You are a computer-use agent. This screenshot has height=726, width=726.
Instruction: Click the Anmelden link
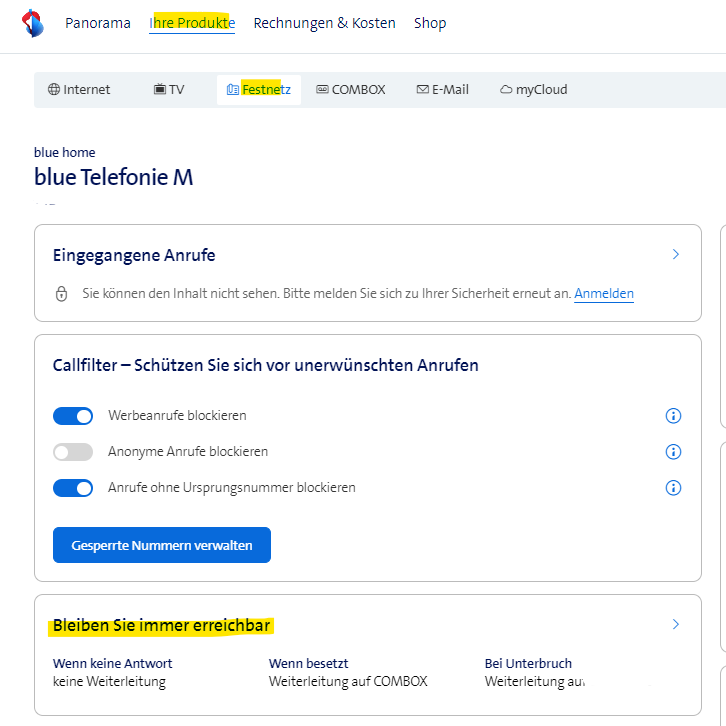[603, 294]
